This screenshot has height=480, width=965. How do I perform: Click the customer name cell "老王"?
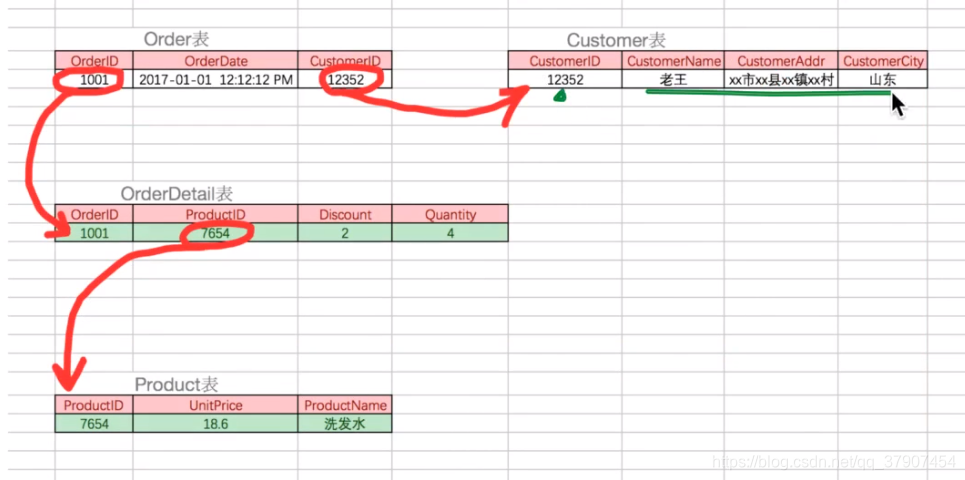point(673,79)
